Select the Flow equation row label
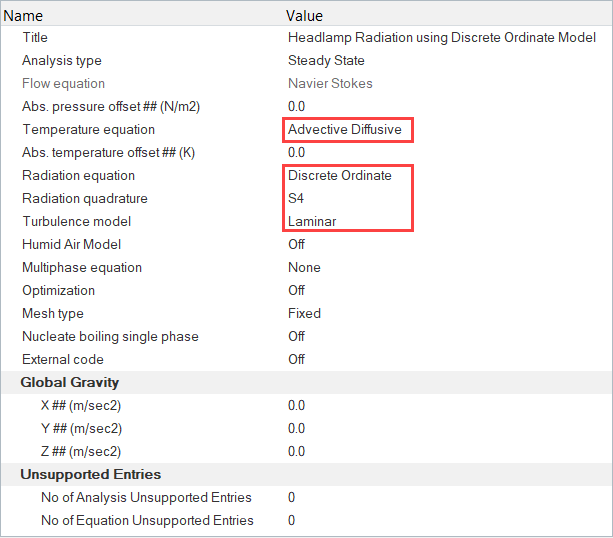The height and width of the screenshot is (538, 613). click(63, 84)
